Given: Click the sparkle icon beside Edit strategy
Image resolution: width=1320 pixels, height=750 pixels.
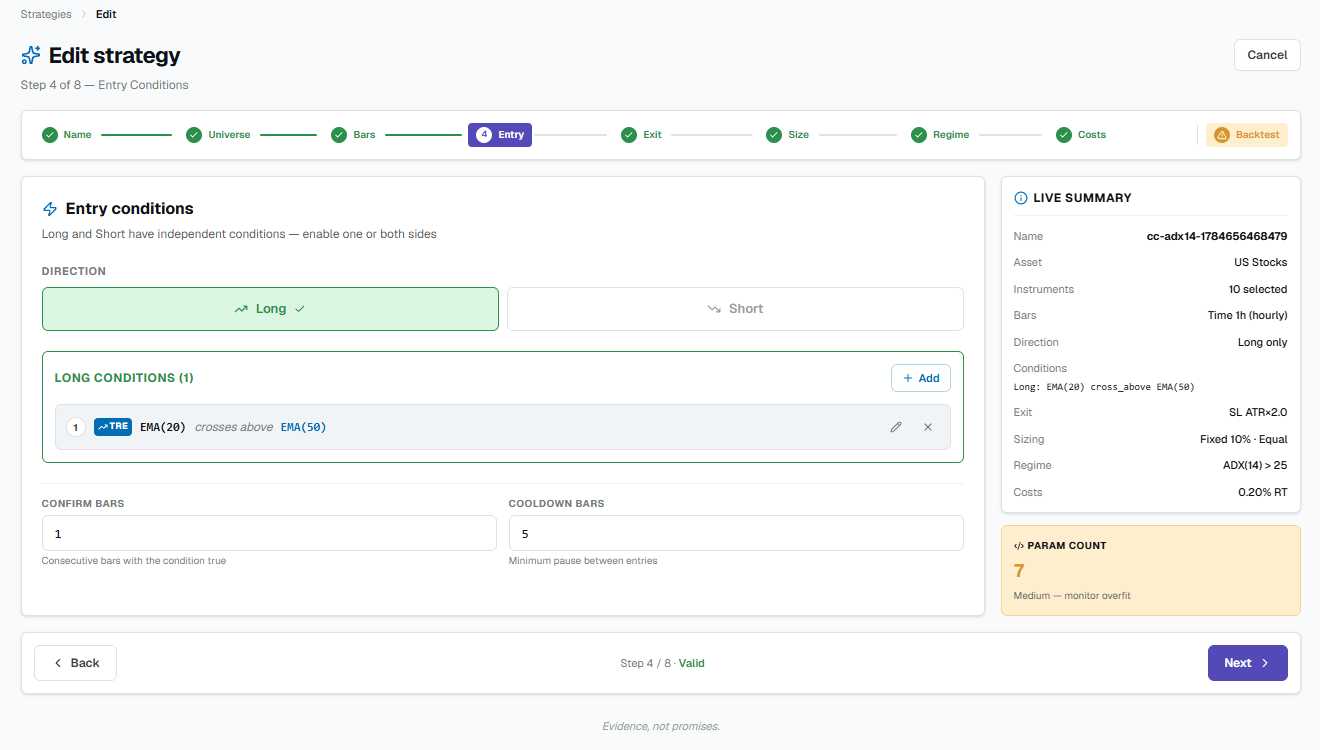Looking at the screenshot, I should point(31,55).
